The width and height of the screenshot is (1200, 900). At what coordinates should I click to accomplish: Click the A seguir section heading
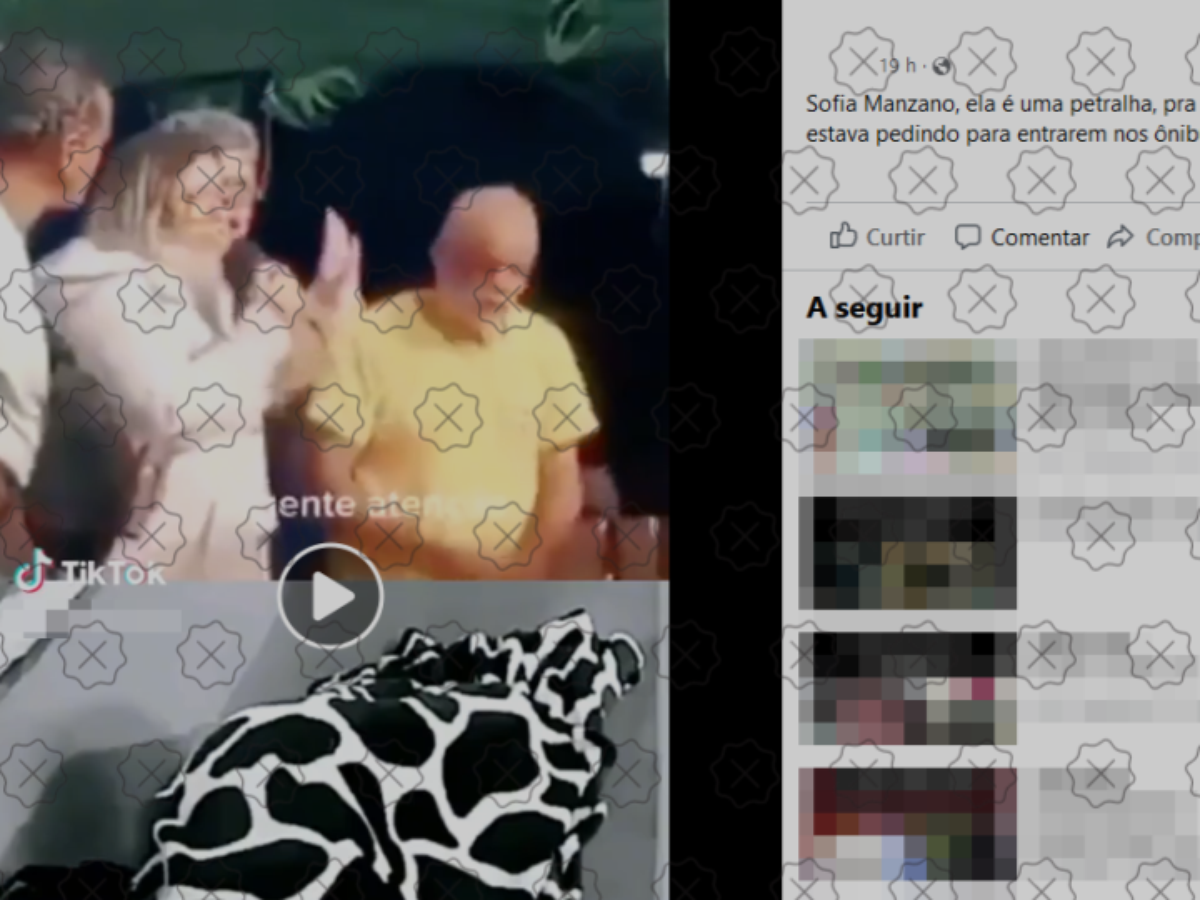pos(864,308)
